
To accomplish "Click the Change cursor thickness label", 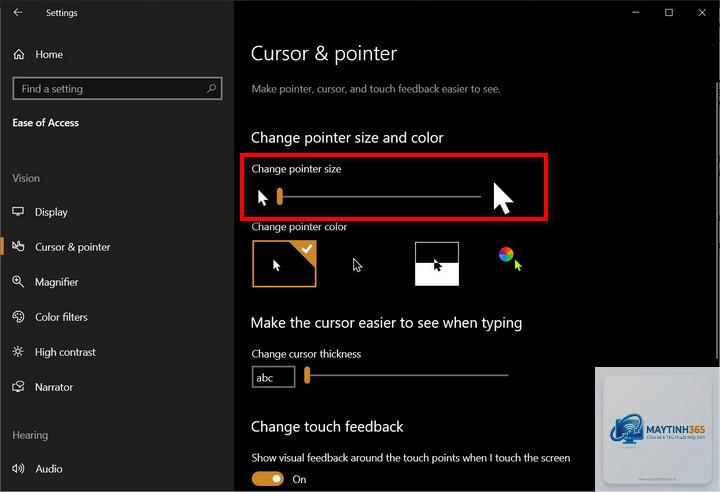I will 306,354.
